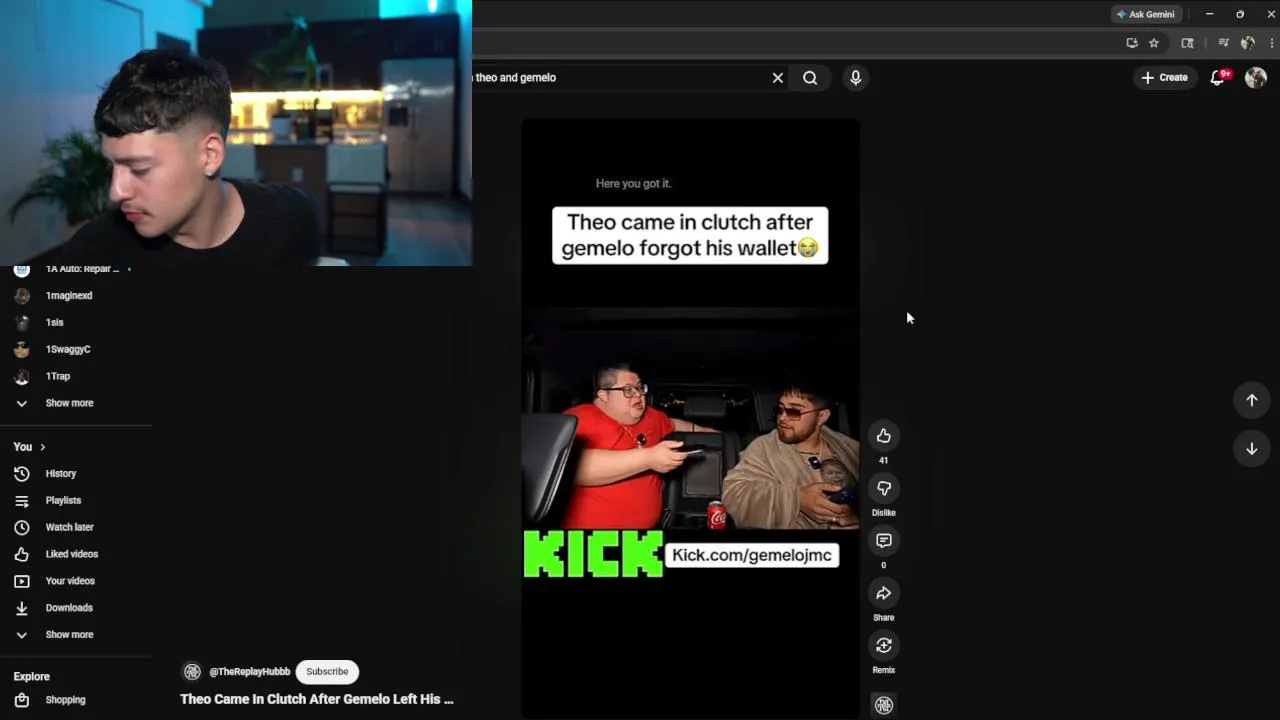Viewport: 1280px width, 720px height.
Task: Click the Create button
Action: tap(1164, 77)
